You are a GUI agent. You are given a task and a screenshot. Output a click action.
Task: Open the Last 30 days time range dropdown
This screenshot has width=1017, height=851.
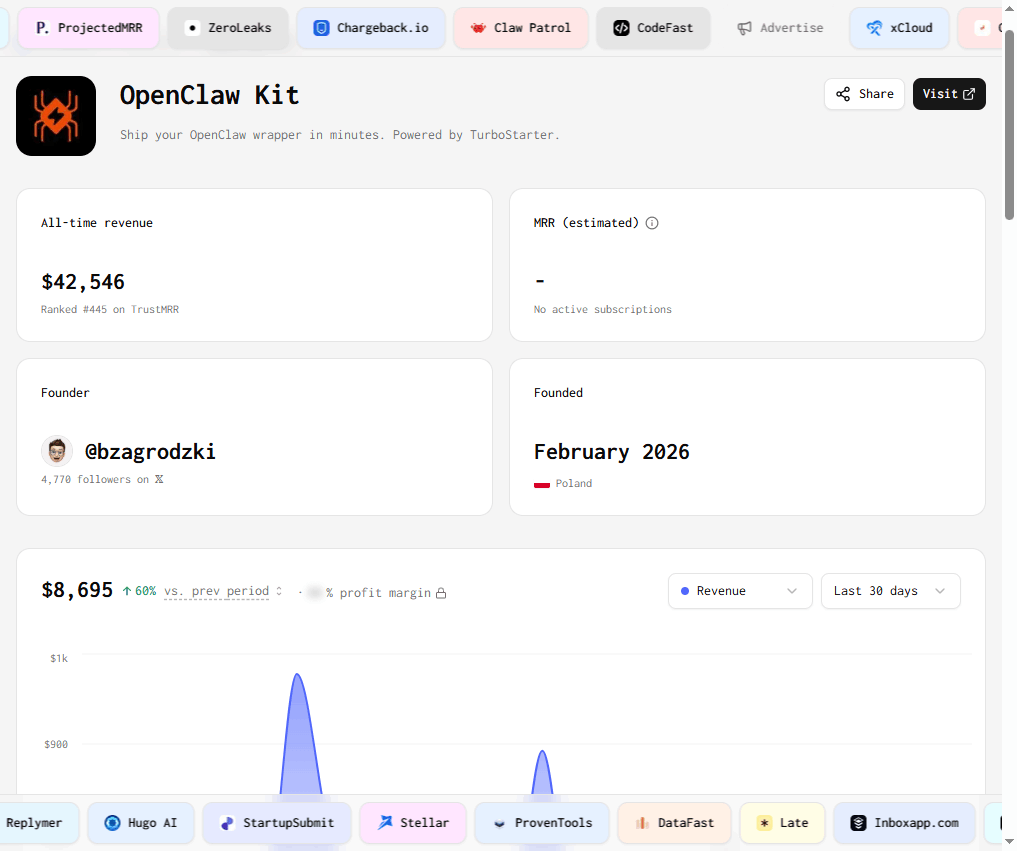[889, 591]
